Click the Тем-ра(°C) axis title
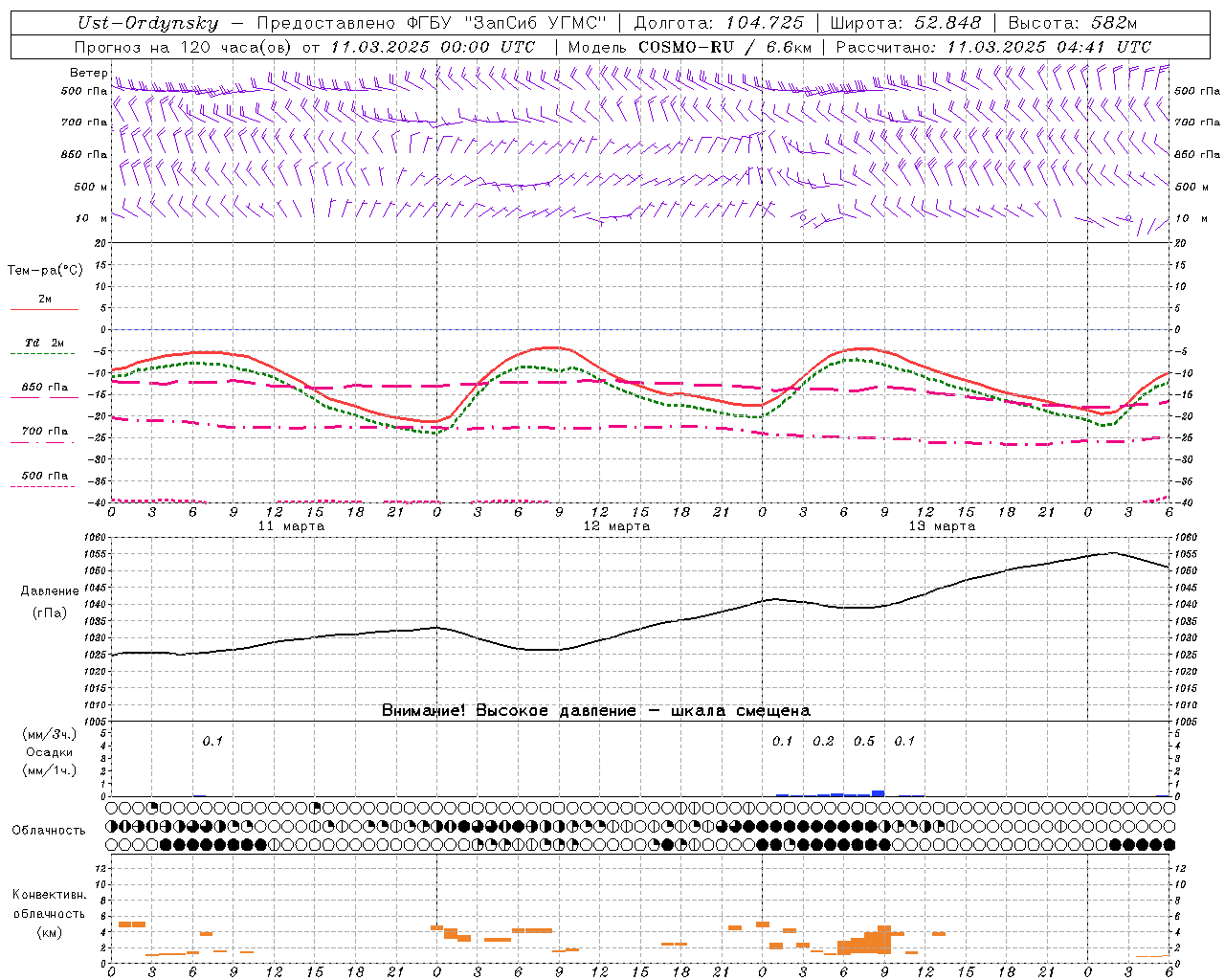The width and height of the screenshot is (1225, 980). click(x=45, y=271)
